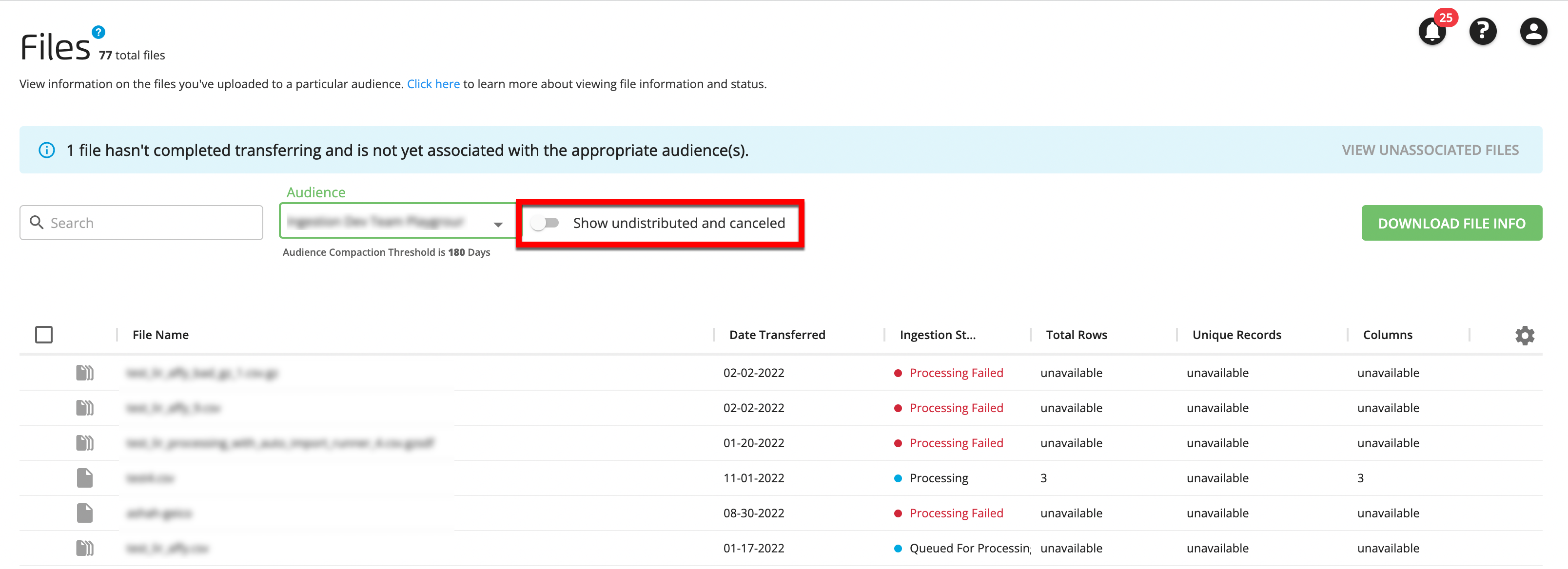
Task: Click the blue help badge beside Files title
Action: 98,32
